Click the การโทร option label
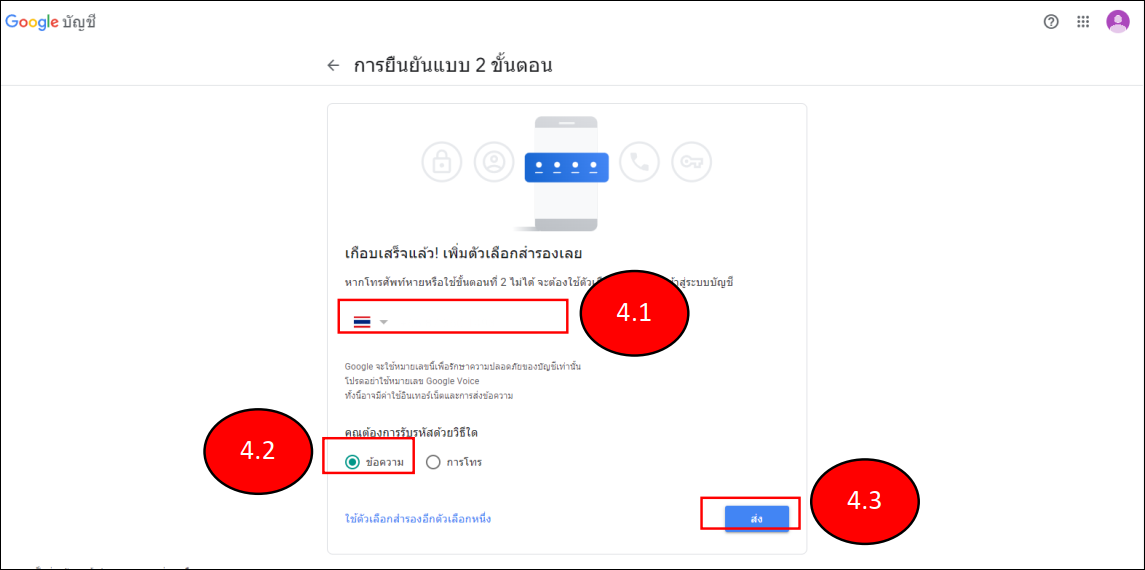Image resolution: width=1145 pixels, height=570 pixels. (x=464, y=462)
